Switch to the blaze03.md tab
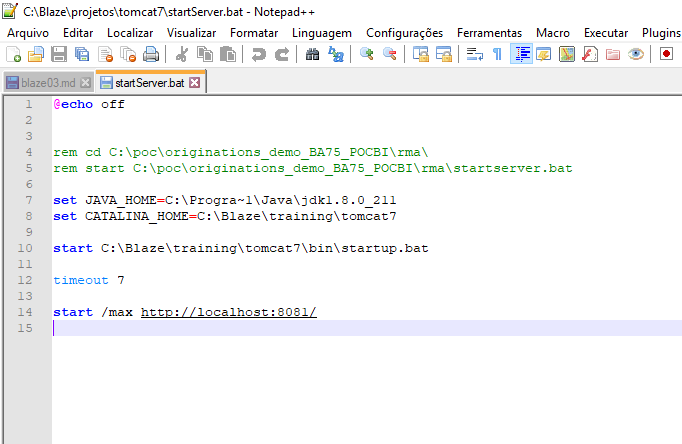The width and height of the screenshot is (682, 444). pos(47,83)
